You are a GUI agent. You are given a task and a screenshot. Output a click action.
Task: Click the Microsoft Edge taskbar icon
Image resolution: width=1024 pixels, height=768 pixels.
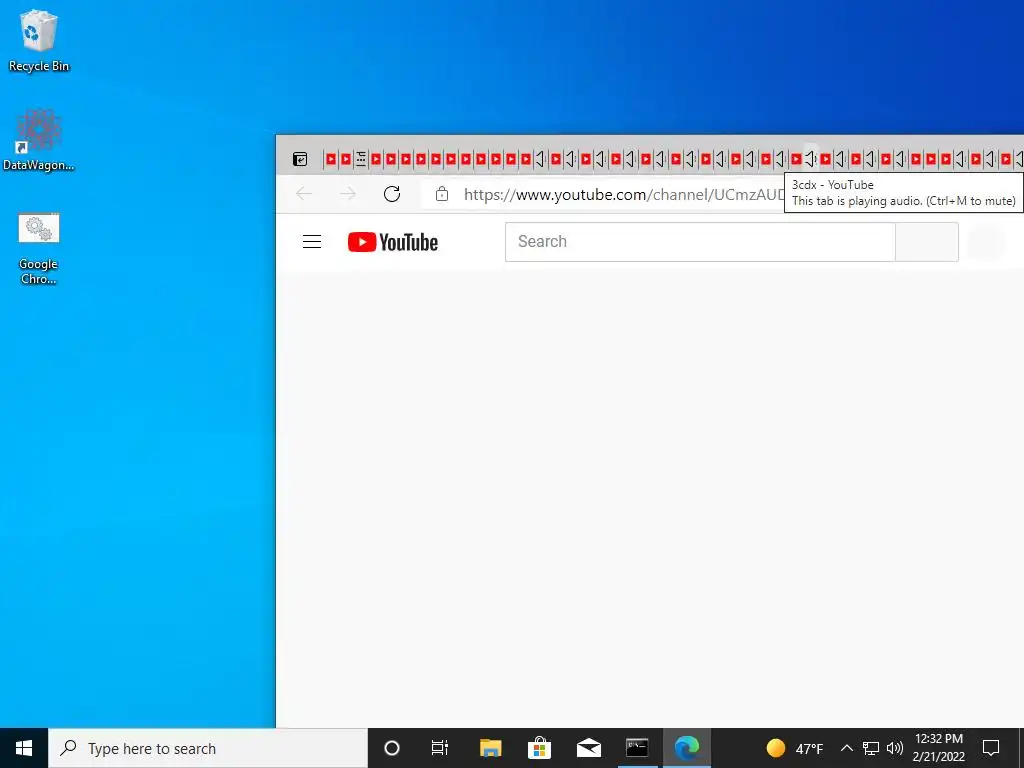(686, 748)
